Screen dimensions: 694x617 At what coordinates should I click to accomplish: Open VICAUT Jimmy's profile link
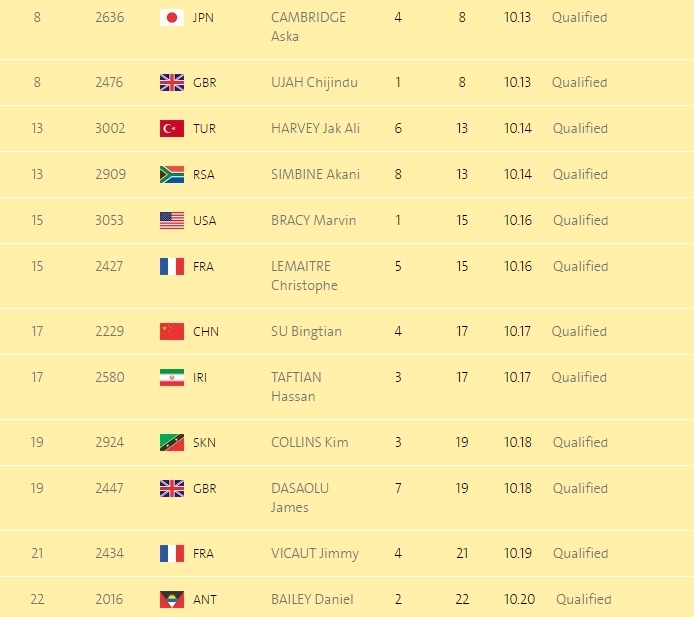click(314, 553)
